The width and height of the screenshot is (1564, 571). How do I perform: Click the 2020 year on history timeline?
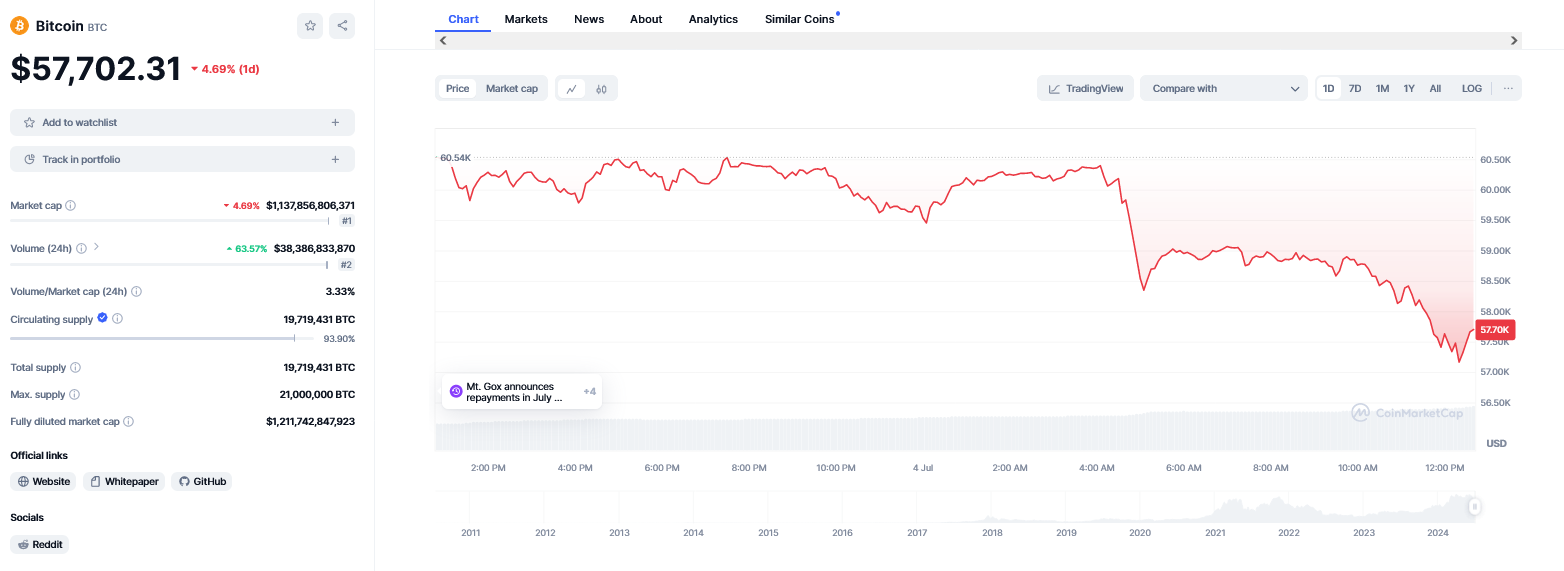click(x=1140, y=533)
